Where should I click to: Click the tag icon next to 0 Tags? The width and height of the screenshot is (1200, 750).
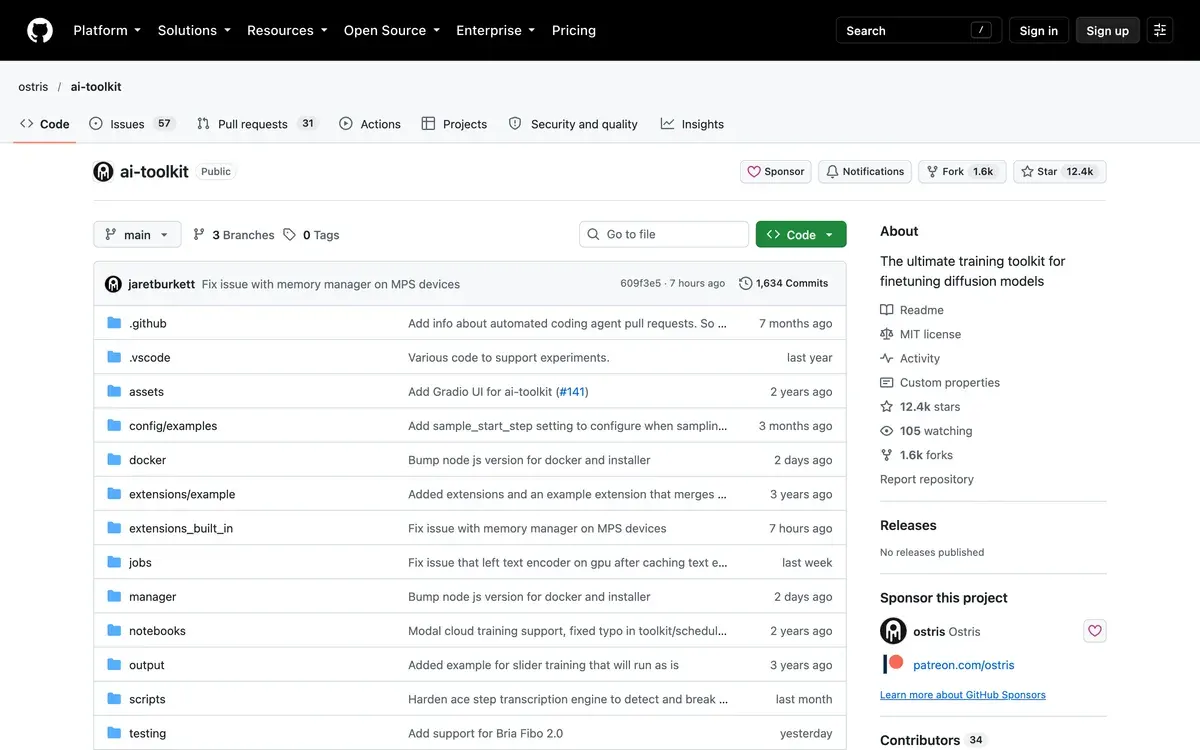289,235
